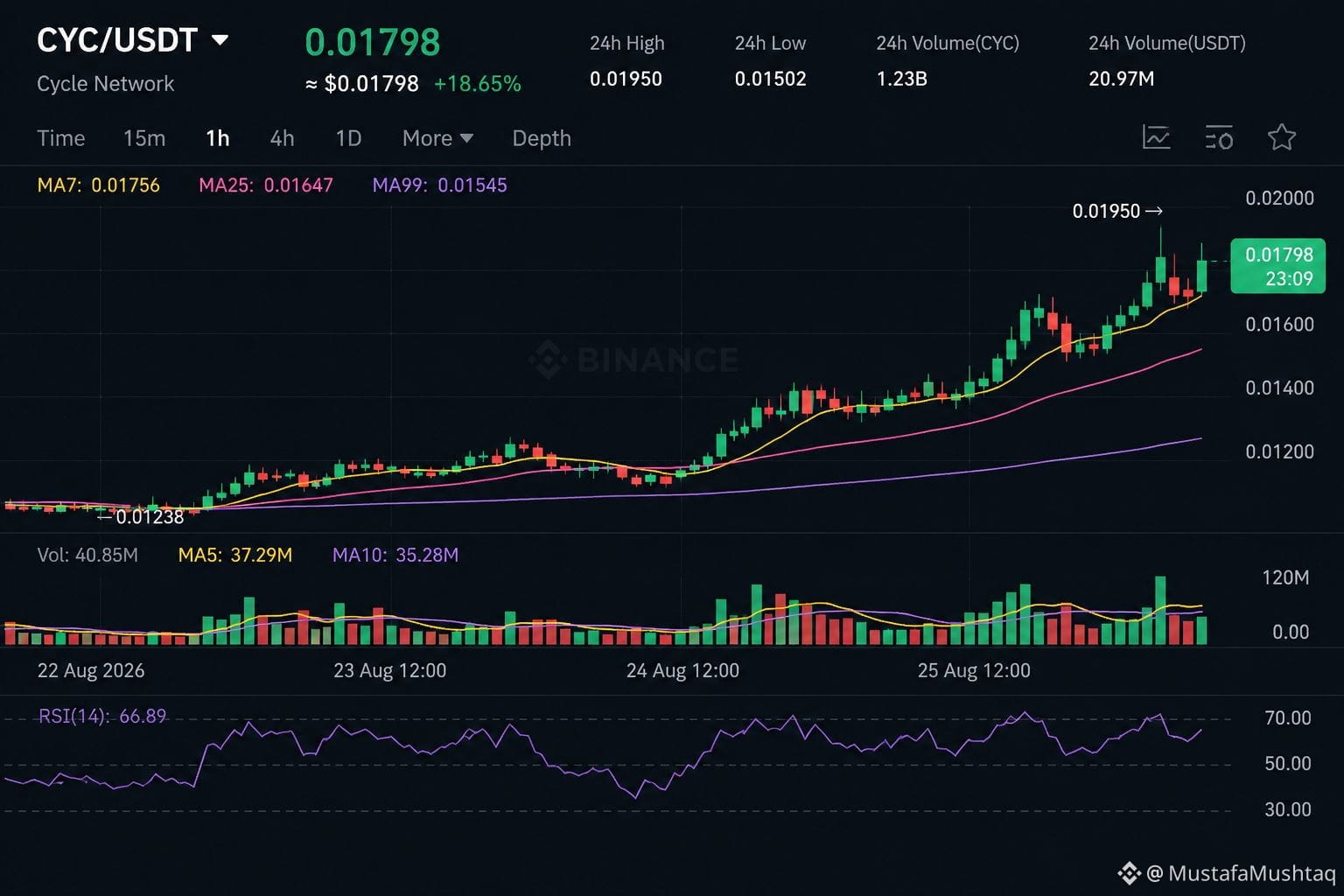This screenshot has height=896, width=1344.
Task: Click the 25 Aug 12:00 time label
Action: click(x=974, y=670)
